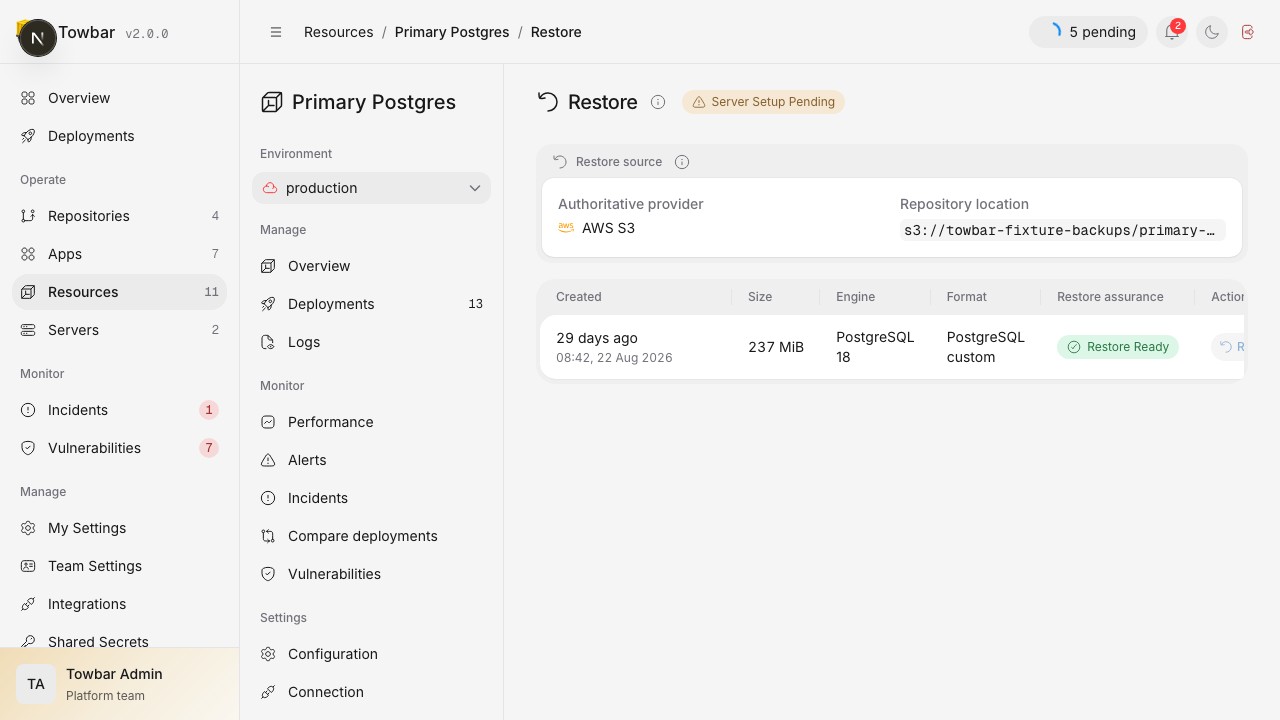Open Compare deployments page

pyautogui.click(x=371, y=536)
